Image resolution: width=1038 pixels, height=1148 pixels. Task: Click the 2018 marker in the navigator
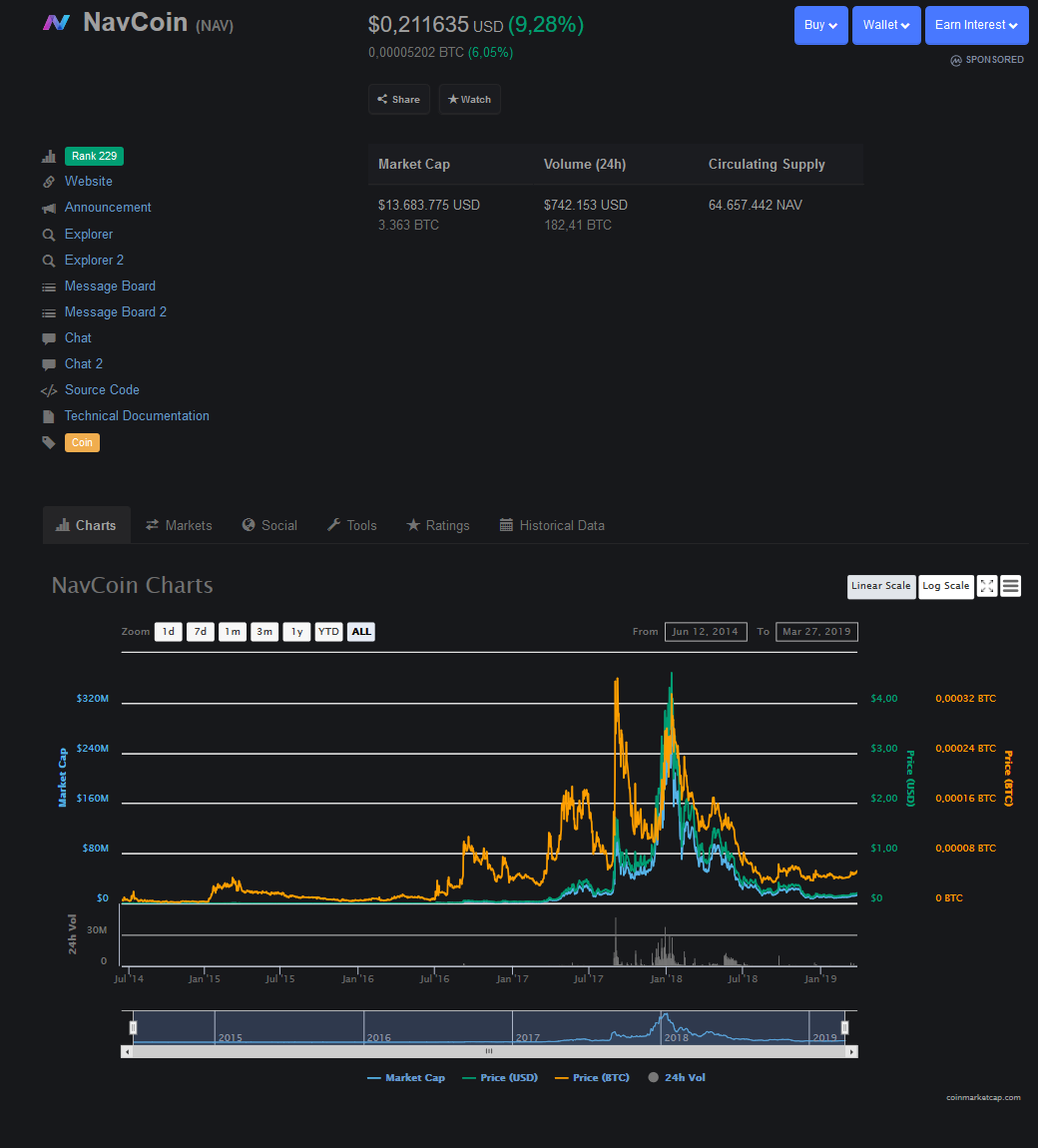[677, 1037]
